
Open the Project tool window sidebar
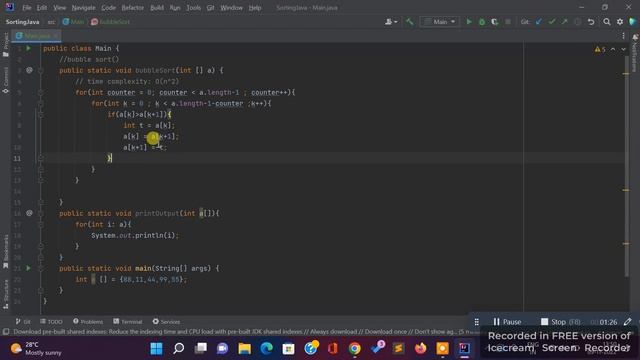pyautogui.click(x=6, y=45)
